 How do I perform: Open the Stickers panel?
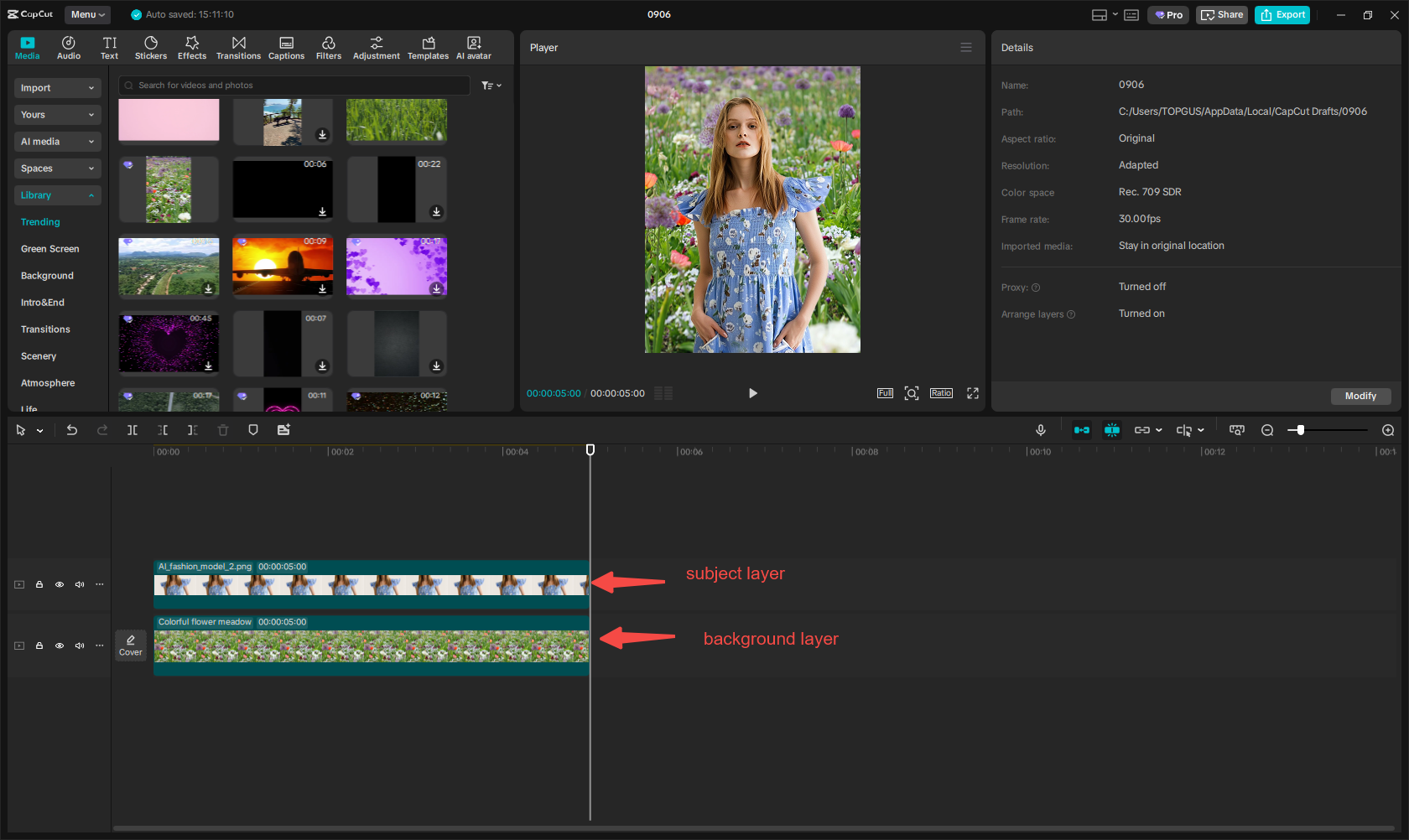[151, 48]
